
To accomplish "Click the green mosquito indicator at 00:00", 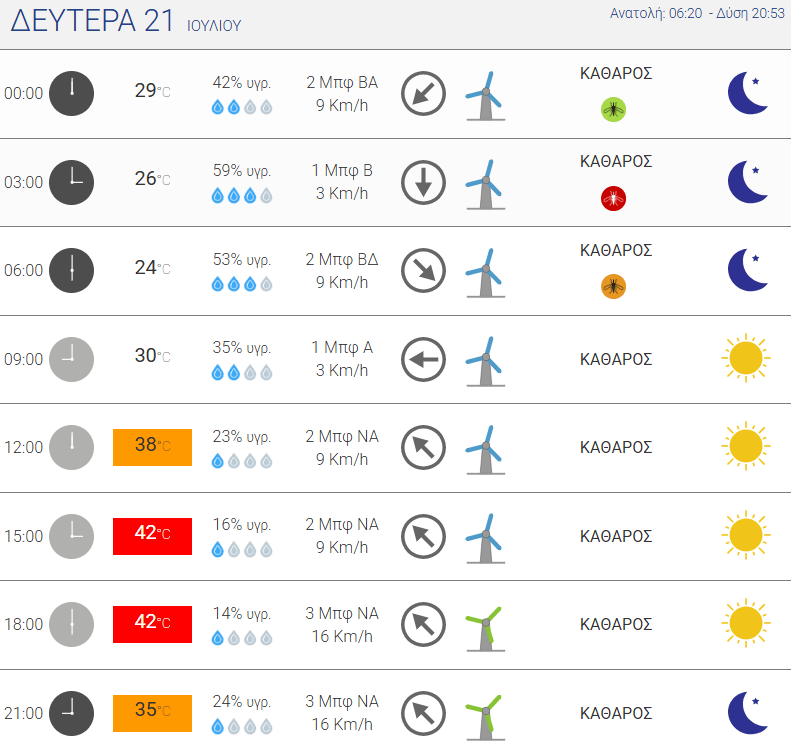I will [613, 109].
